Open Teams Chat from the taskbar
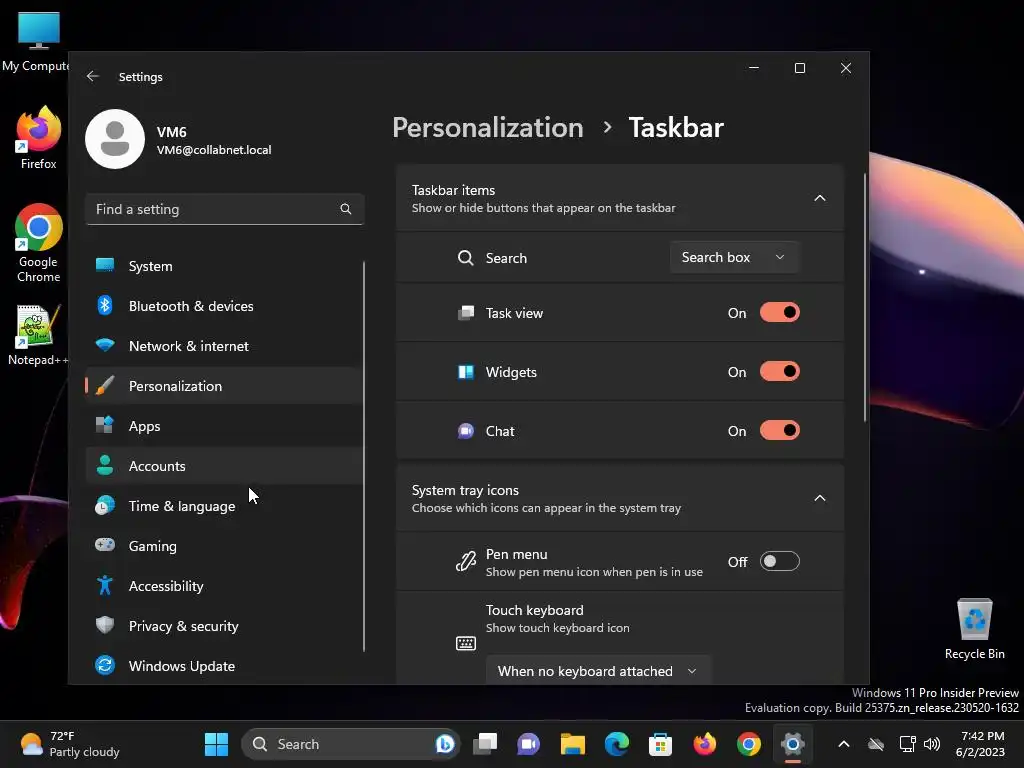The height and width of the screenshot is (768, 1024). coord(528,744)
